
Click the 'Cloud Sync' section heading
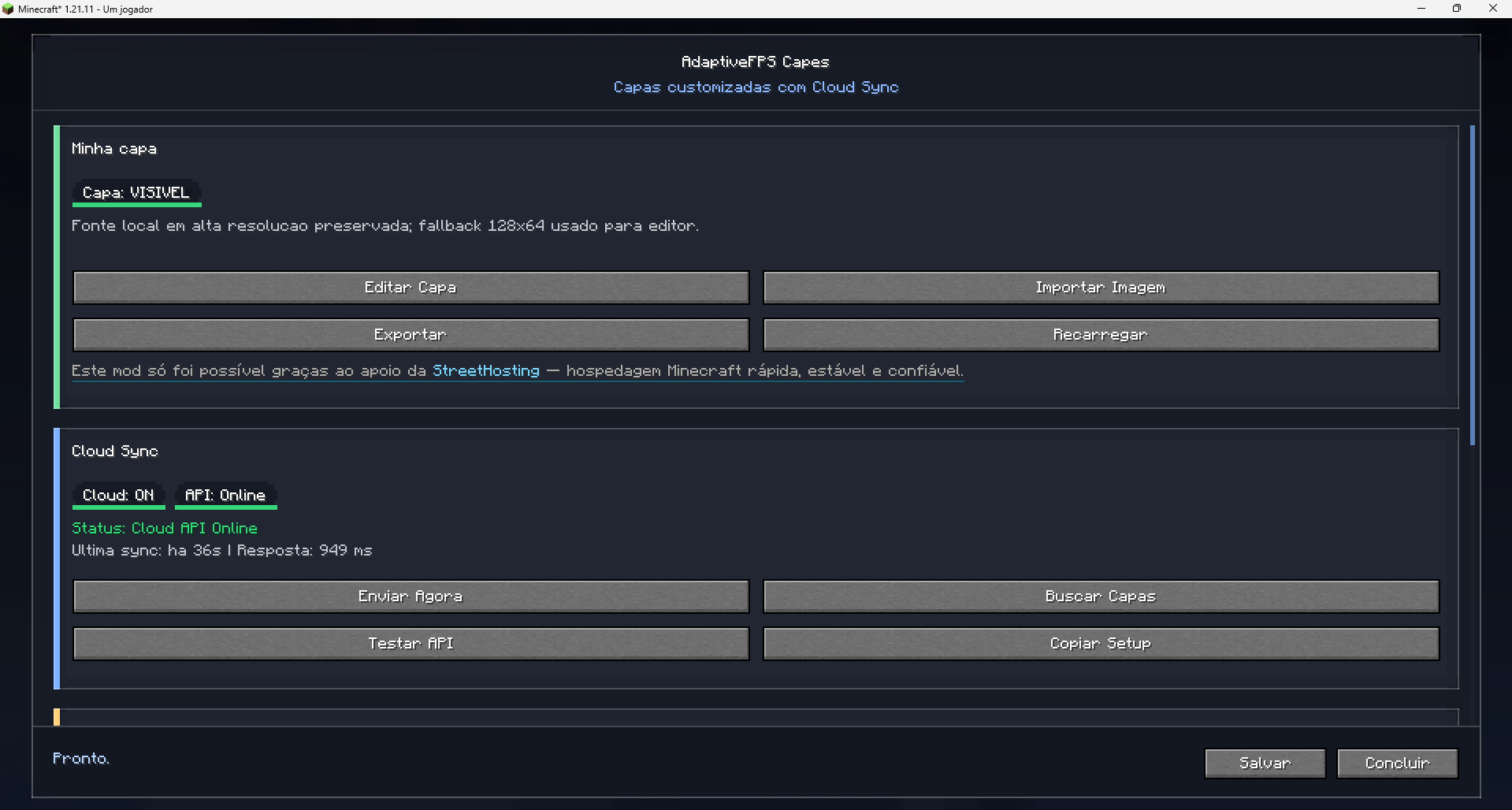(x=115, y=451)
